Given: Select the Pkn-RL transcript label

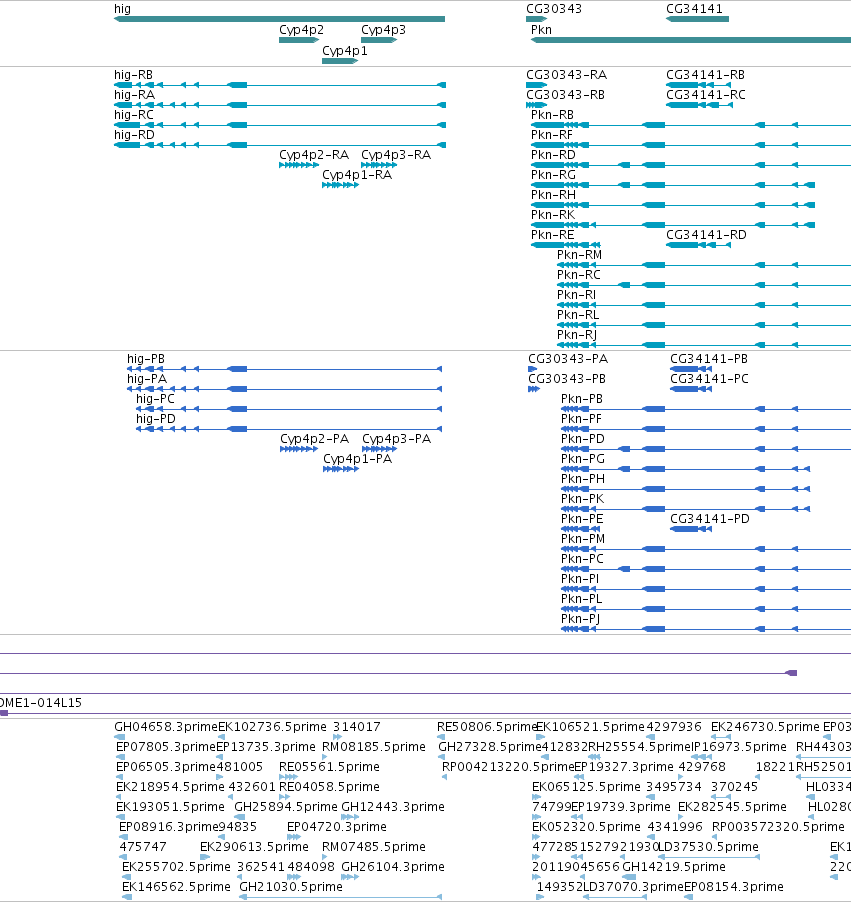Looking at the screenshot, I should 578,315.
